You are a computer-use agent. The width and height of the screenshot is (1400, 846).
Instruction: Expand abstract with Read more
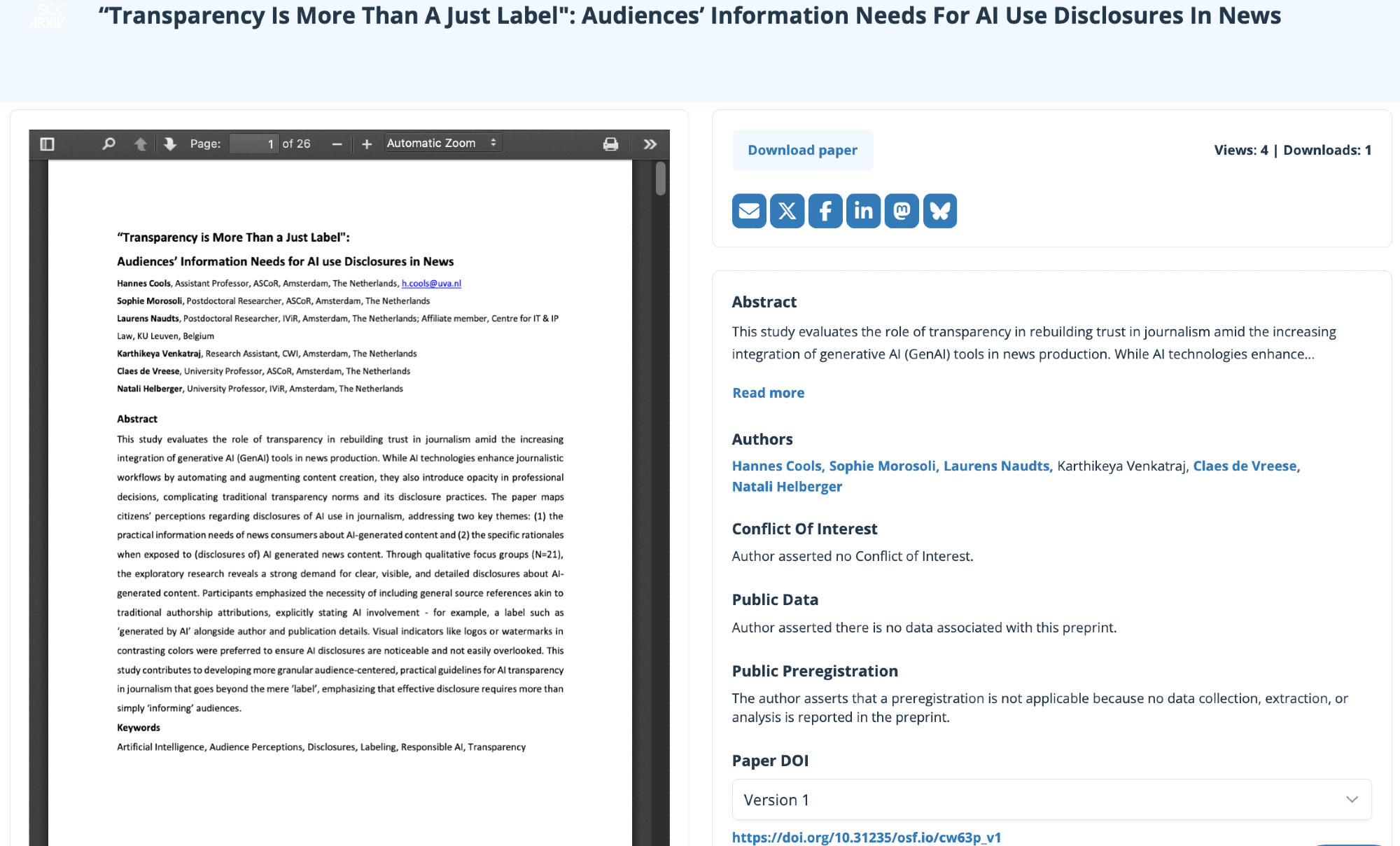tap(768, 393)
